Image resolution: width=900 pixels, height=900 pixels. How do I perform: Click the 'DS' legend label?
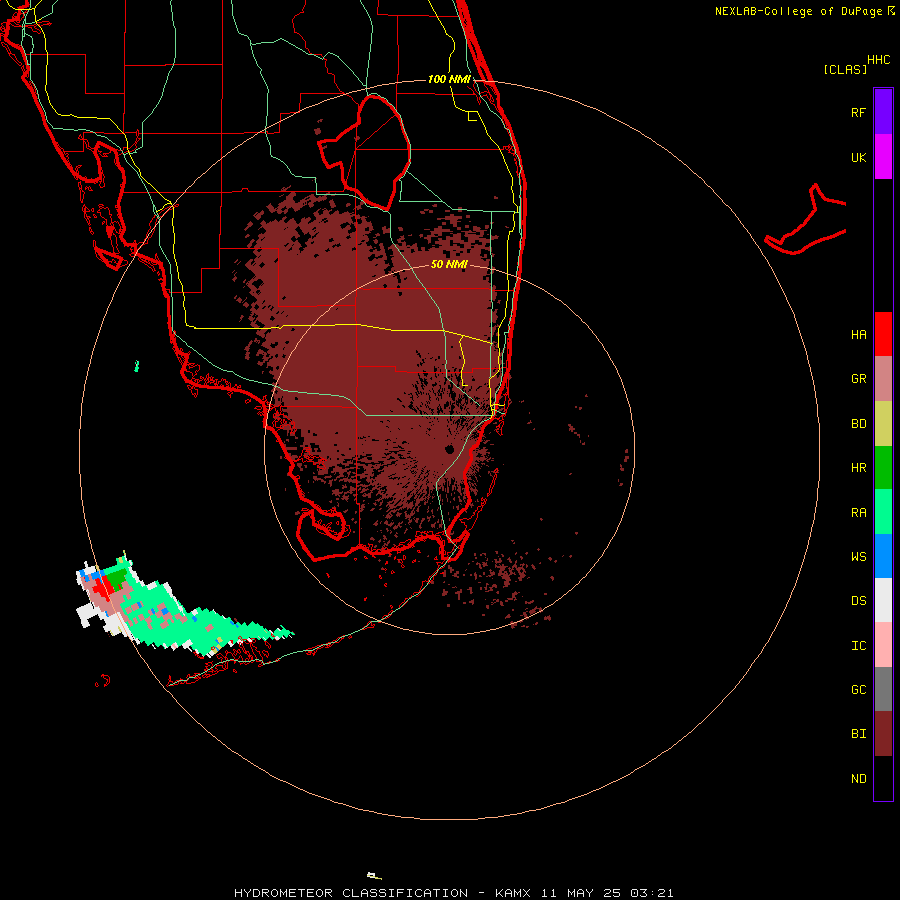[x=858, y=601]
